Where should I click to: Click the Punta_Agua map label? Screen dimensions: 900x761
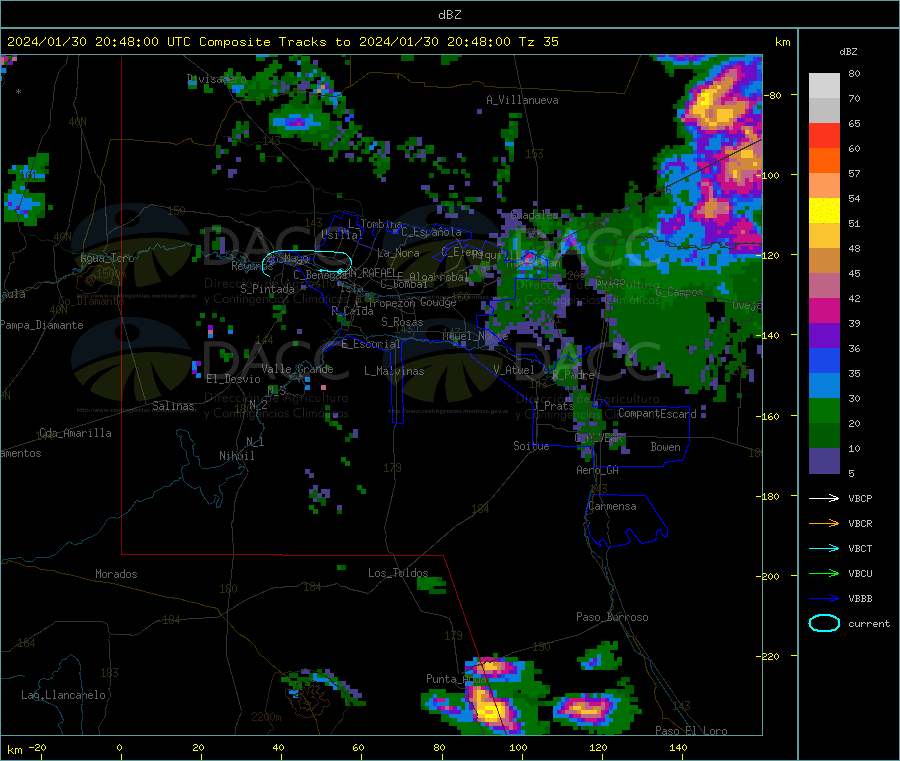coord(456,679)
